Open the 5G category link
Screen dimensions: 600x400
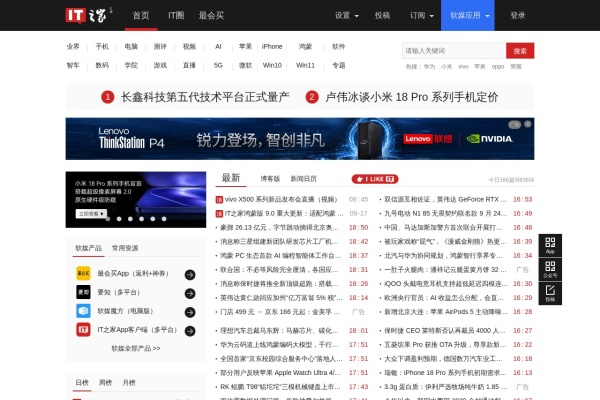218,65
